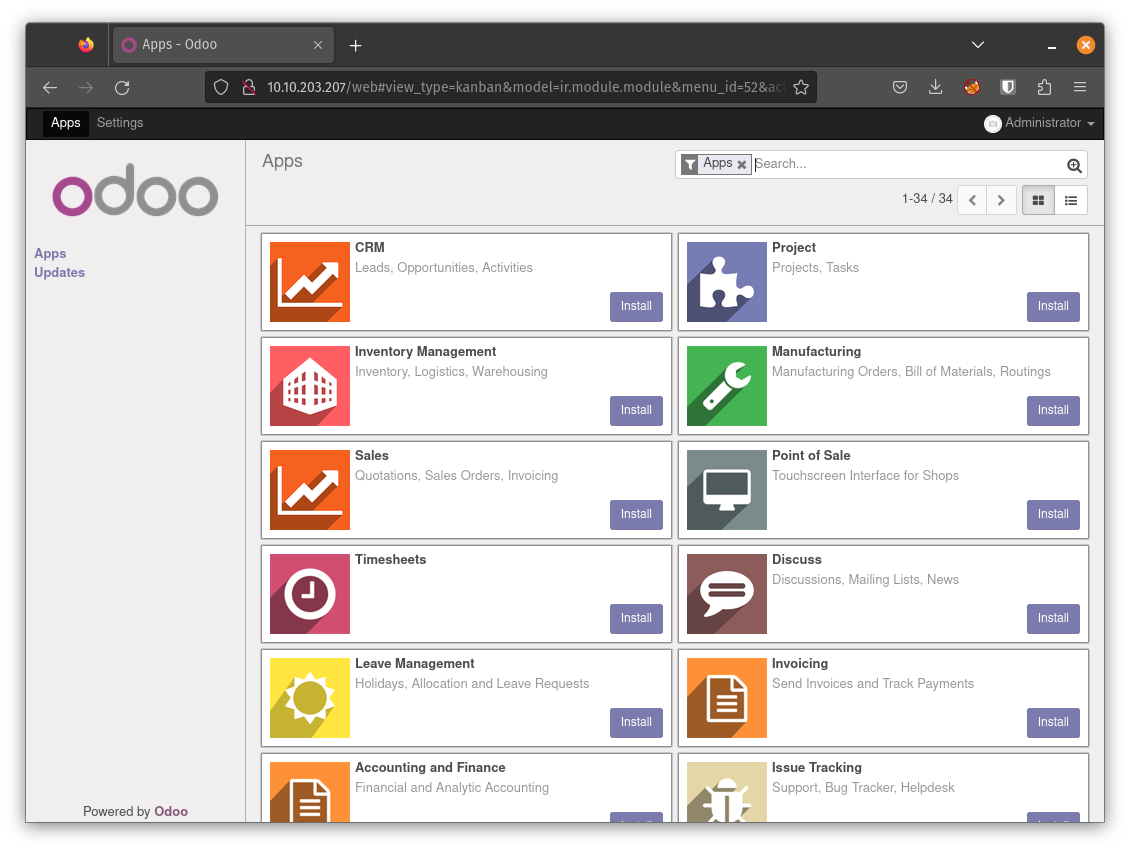Select Updates in the left sidebar

pyautogui.click(x=59, y=272)
